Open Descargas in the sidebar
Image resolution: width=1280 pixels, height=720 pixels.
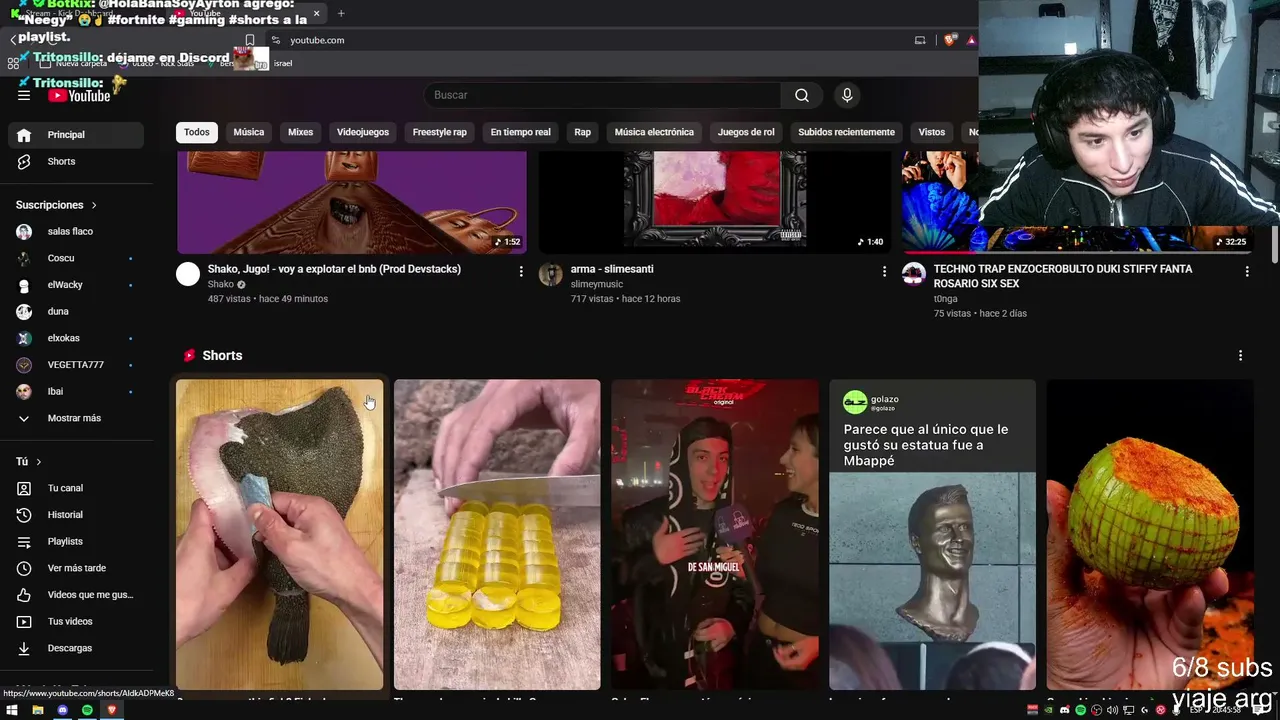click(76, 648)
